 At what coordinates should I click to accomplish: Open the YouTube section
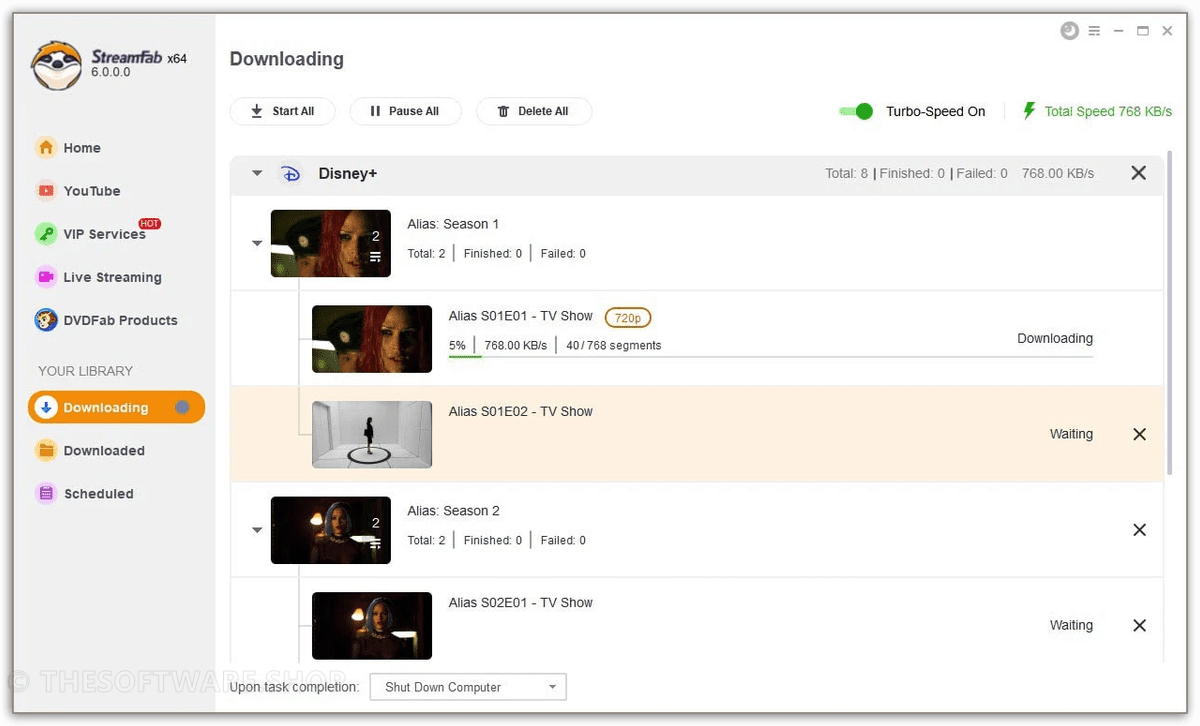(92, 191)
